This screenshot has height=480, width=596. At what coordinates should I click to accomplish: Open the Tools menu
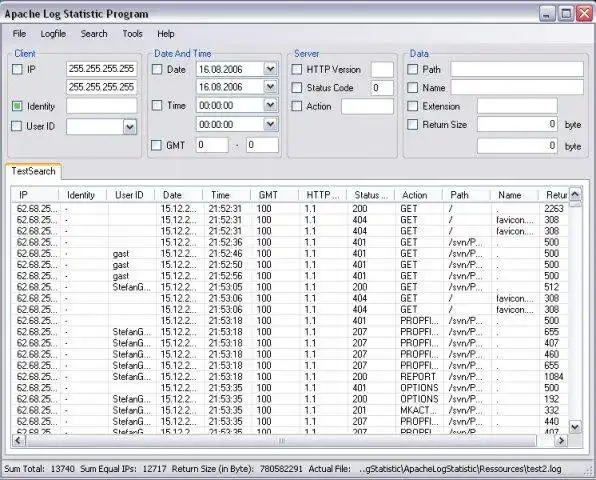[x=132, y=34]
